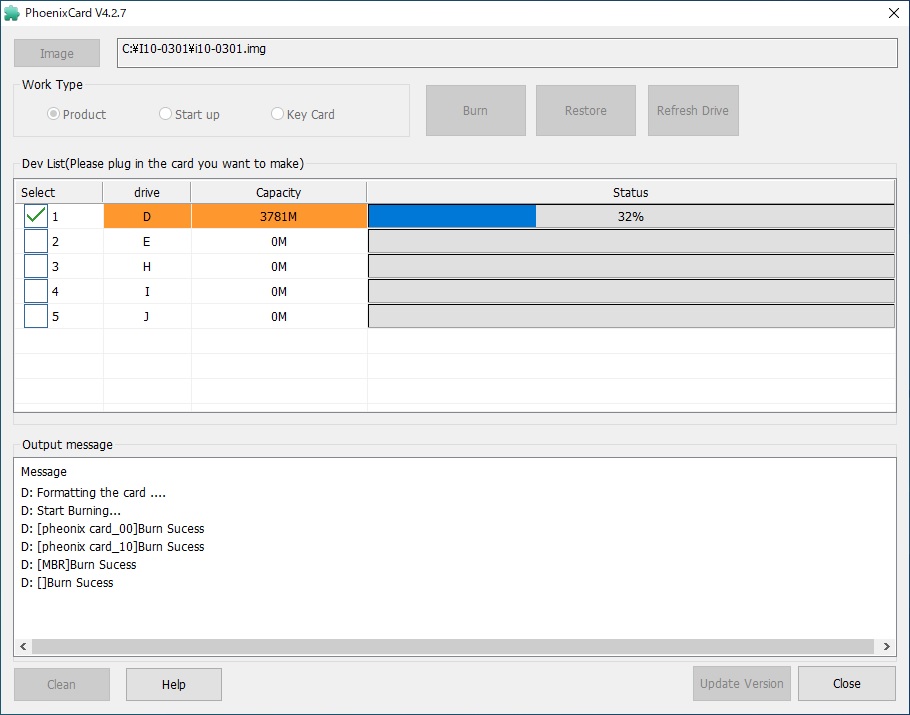Viewport: 910px width, 715px height.
Task: Open the Image file browse button
Action: (57, 53)
